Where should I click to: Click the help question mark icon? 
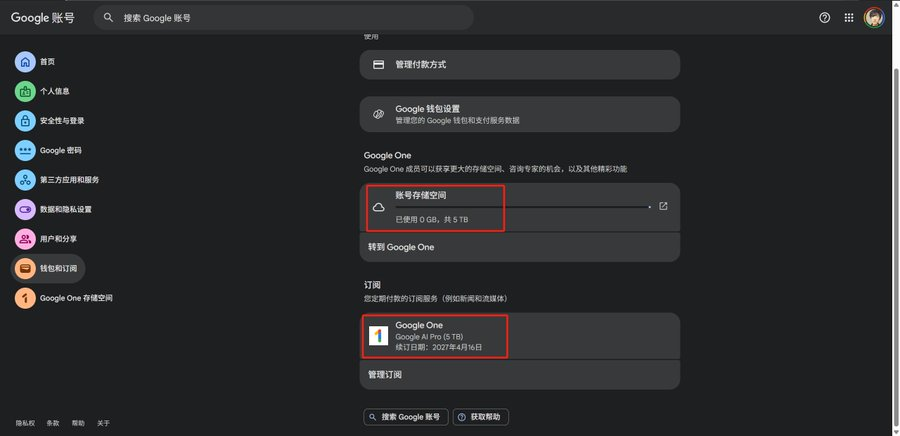[825, 18]
